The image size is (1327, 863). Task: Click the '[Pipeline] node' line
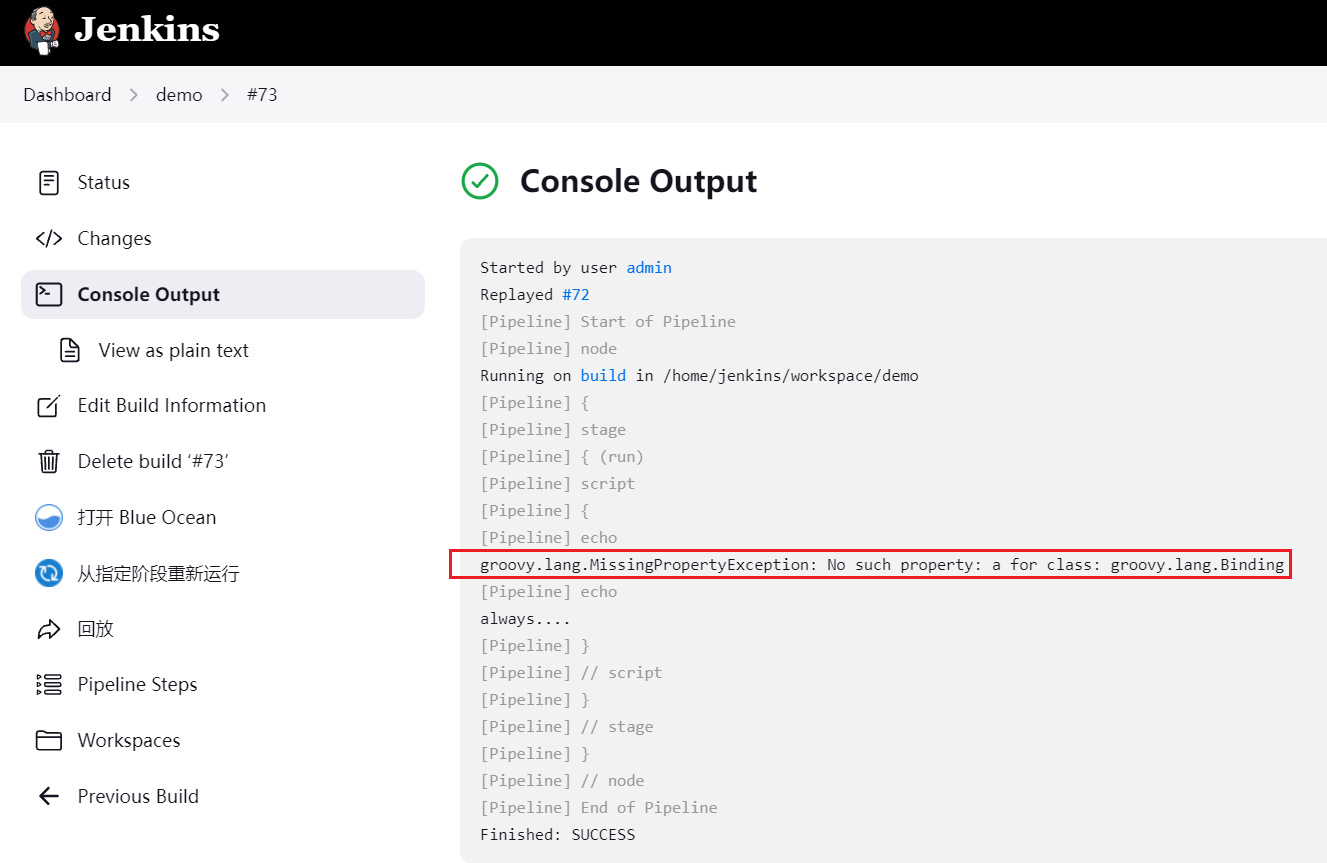pyautogui.click(x=548, y=349)
